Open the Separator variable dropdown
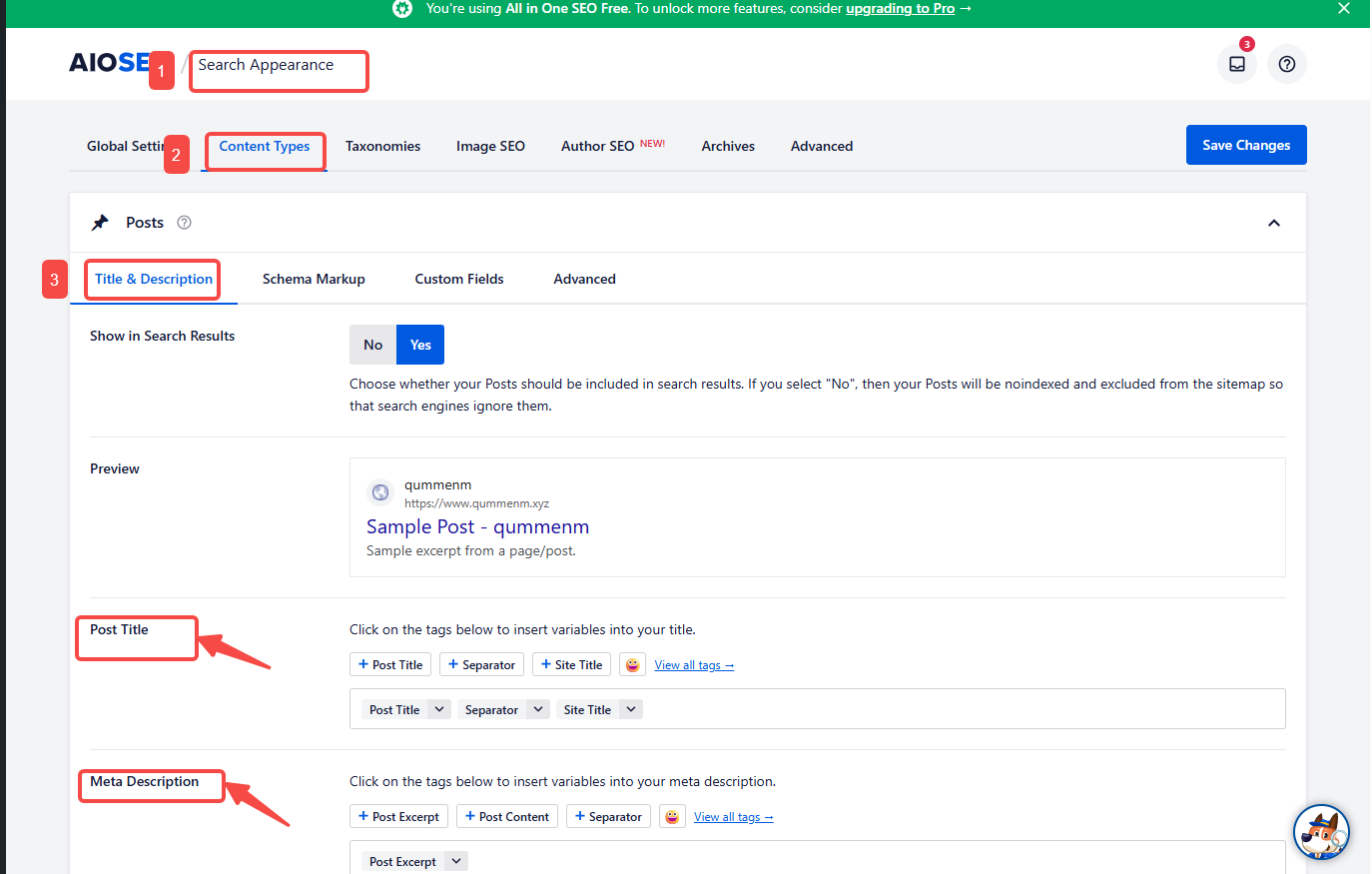 536,709
